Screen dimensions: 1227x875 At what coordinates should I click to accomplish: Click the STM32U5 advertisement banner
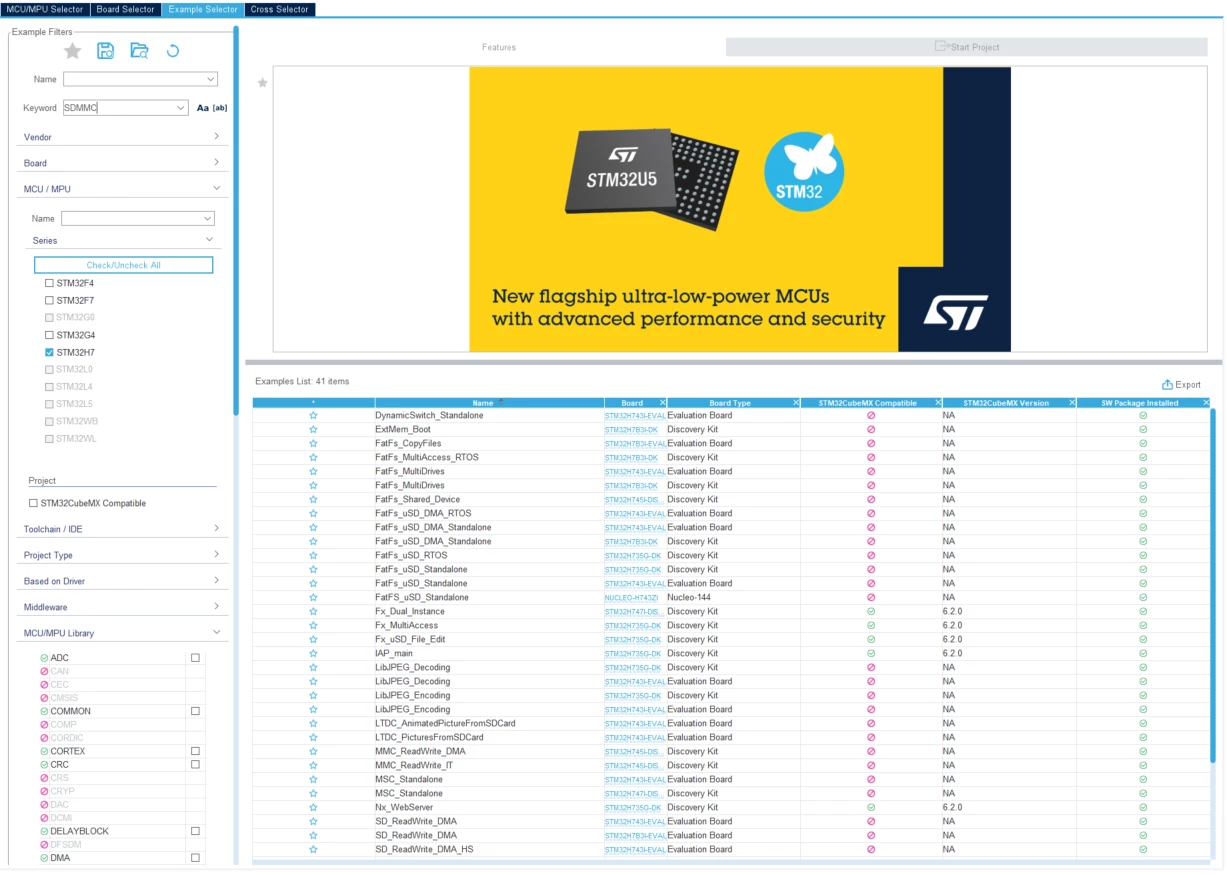pyautogui.click(x=740, y=209)
